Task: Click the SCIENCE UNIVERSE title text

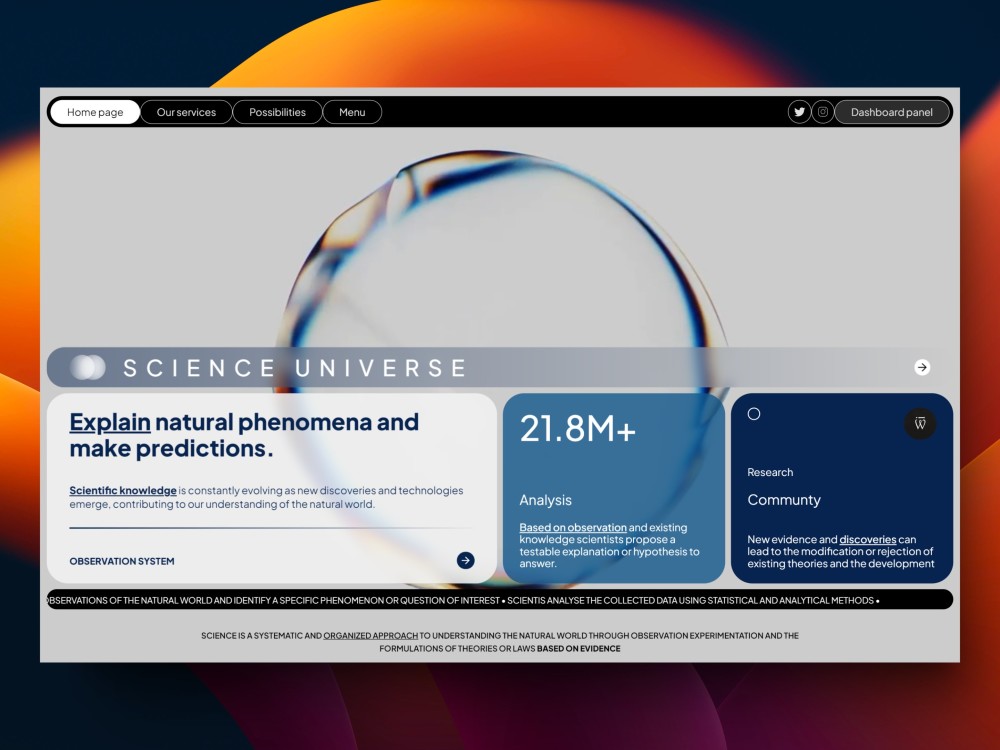Action: pos(295,368)
